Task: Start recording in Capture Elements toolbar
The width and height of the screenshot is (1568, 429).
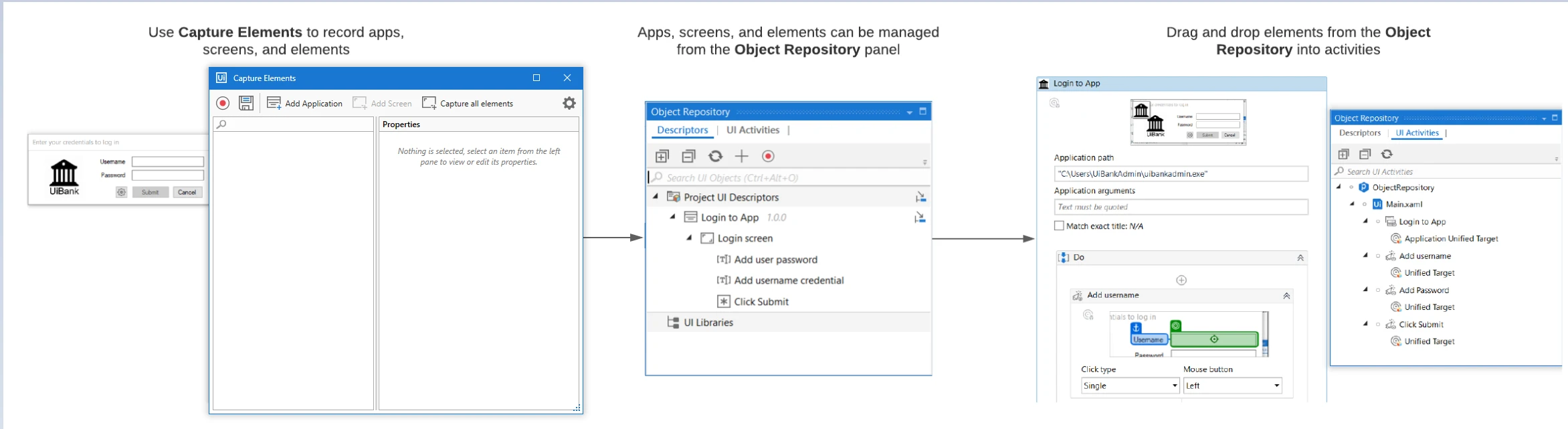Action: click(x=223, y=103)
